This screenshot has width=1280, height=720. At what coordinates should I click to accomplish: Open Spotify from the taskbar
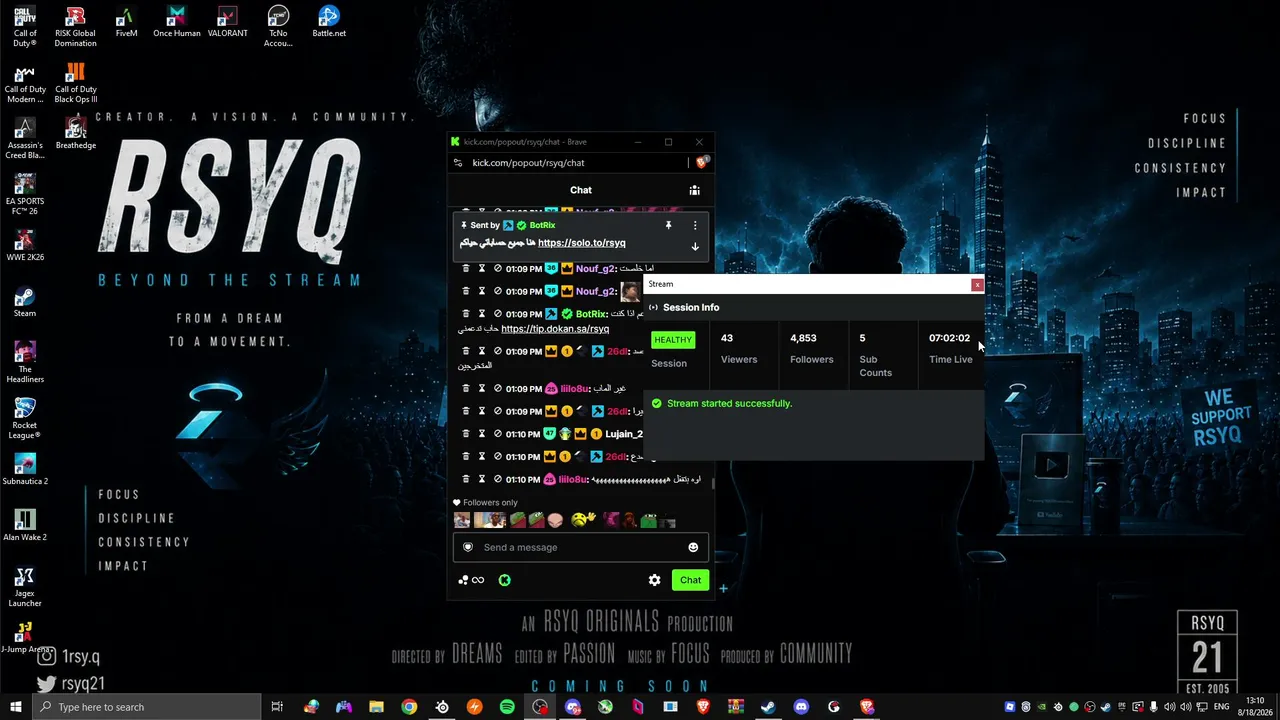tap(507, 707)
